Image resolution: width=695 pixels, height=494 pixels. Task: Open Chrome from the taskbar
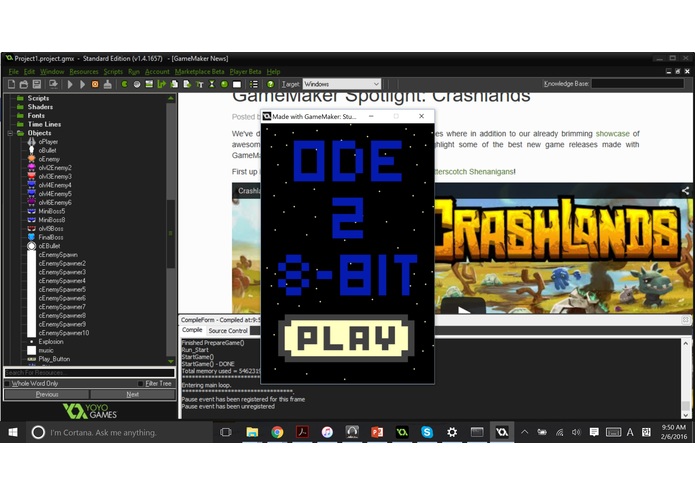click(x=277, y=432)
